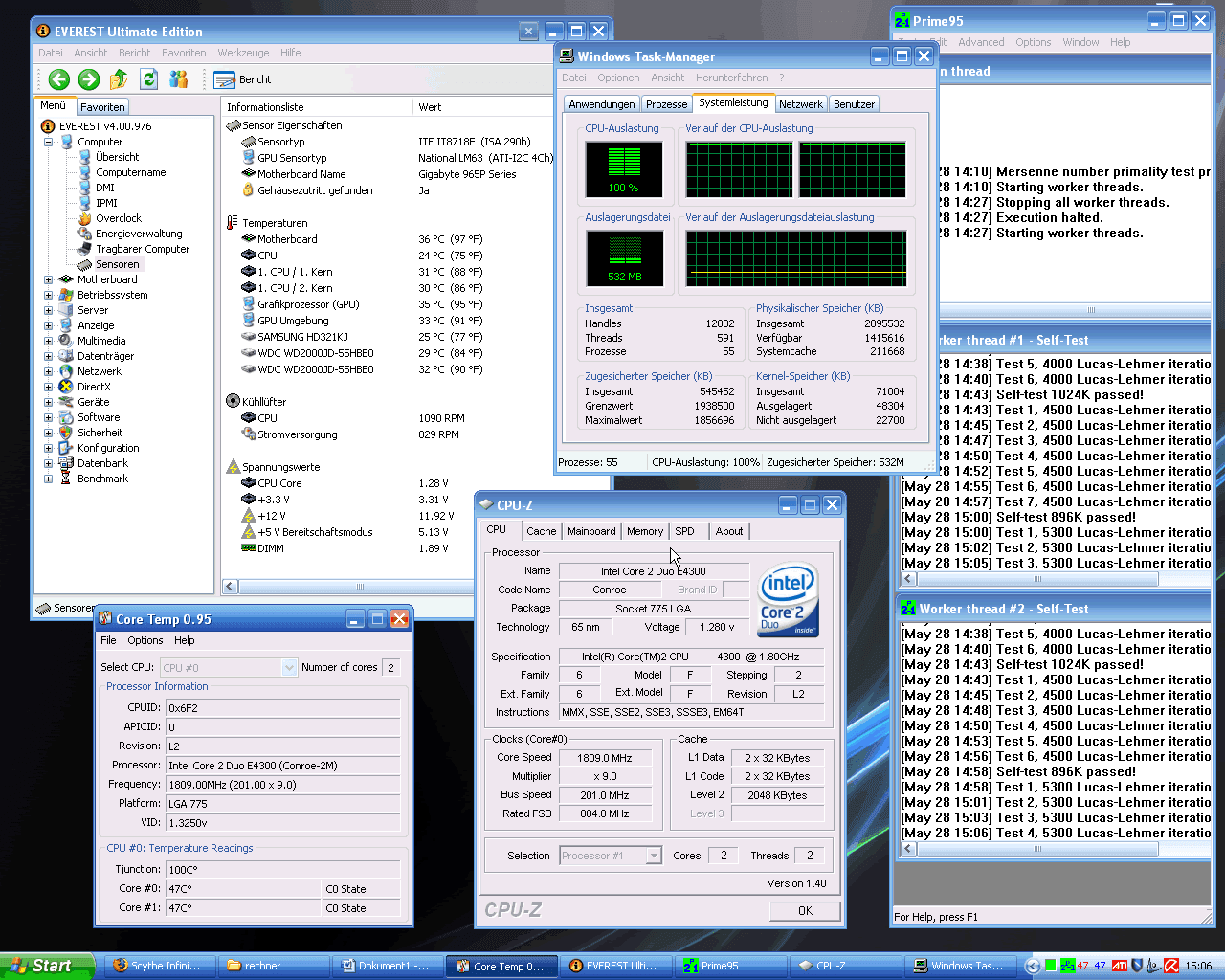Click the Up-level icon in EVEREST toolbar

point(119,79)
